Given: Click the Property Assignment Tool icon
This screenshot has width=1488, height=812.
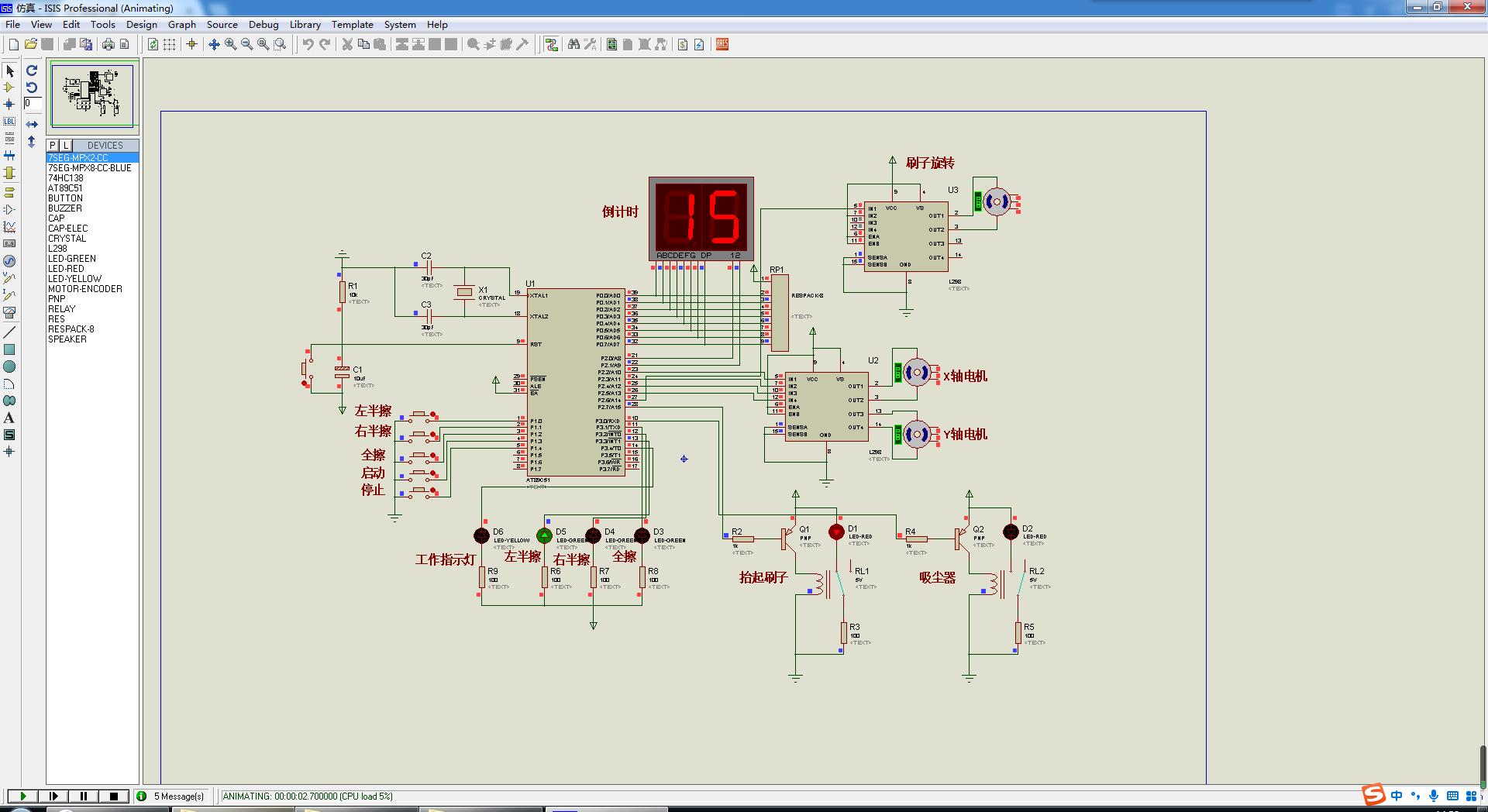Looking at the screenshot, I should coord(590,44).
